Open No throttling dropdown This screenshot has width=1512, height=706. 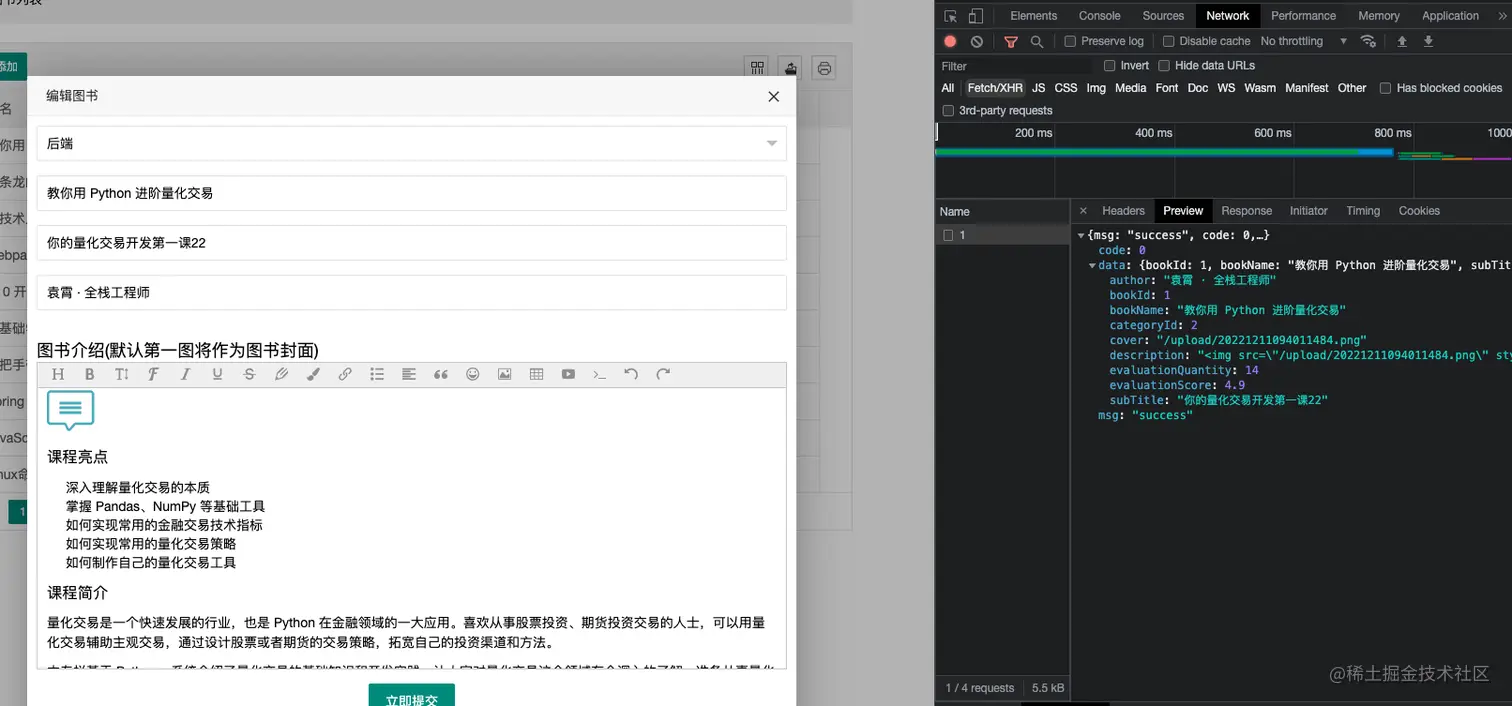[x=1304, y=41]
